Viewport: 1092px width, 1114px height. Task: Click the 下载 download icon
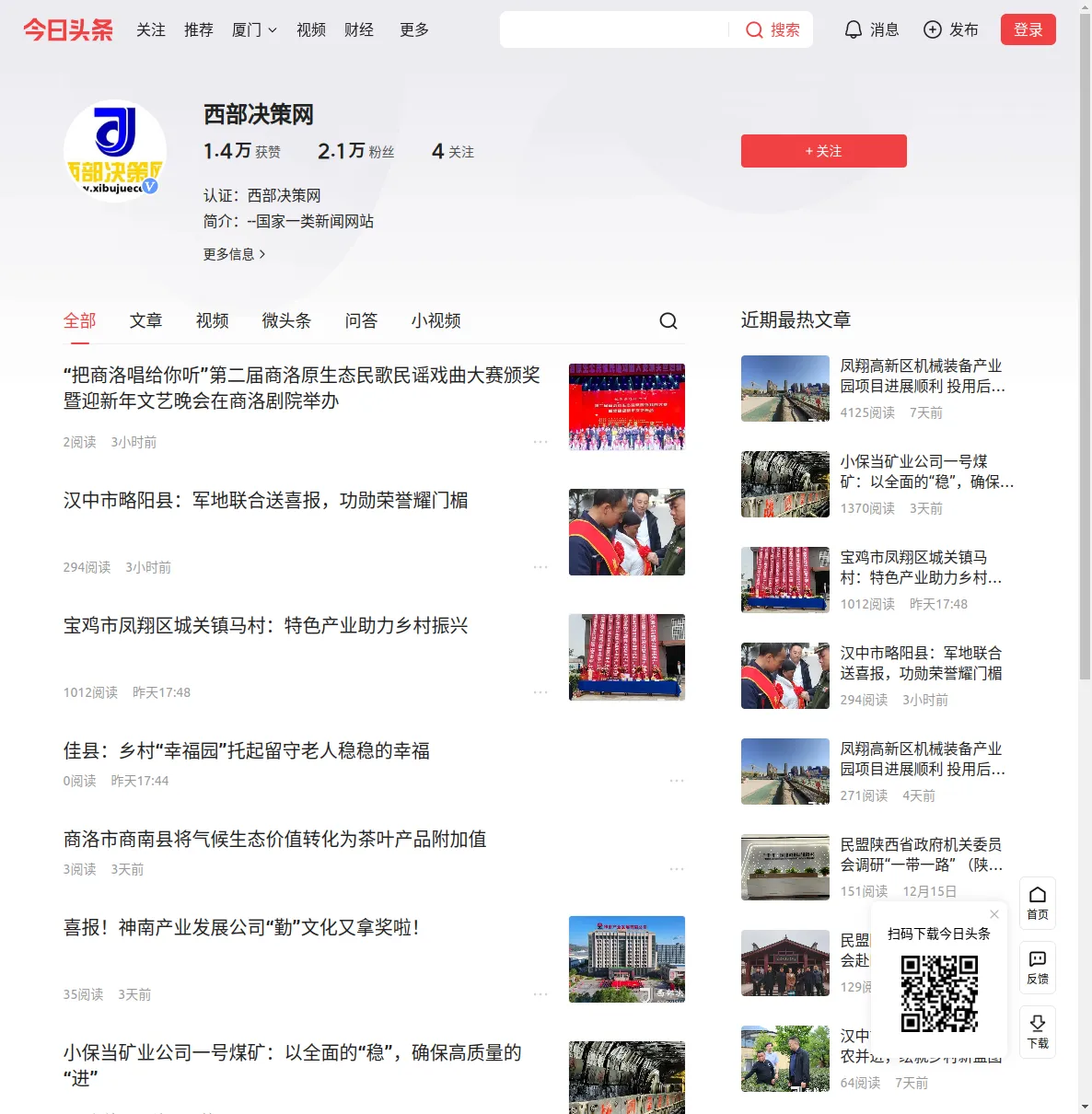coord(1038,1032)
